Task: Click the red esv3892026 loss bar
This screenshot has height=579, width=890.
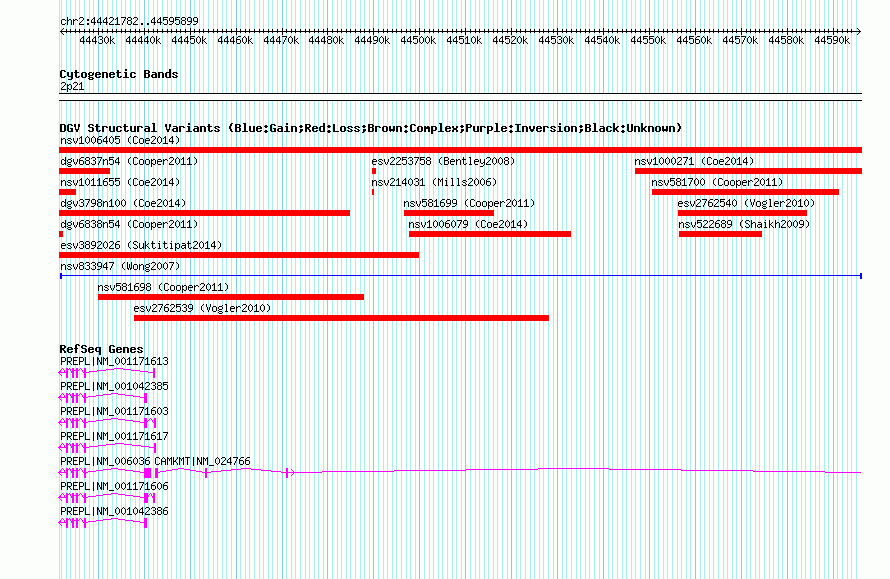Action: coord(239,255)
